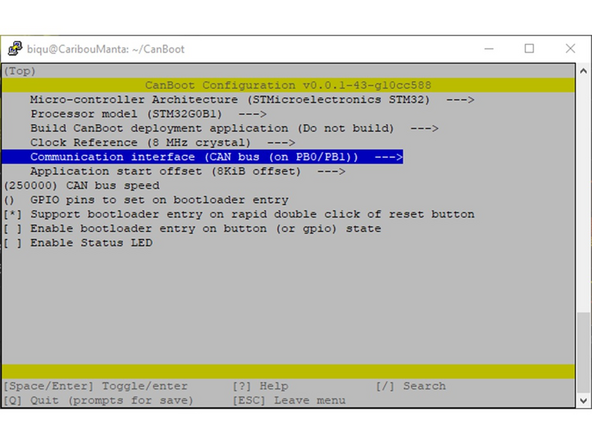Enable Status LED checkbox

coord(78,243)
